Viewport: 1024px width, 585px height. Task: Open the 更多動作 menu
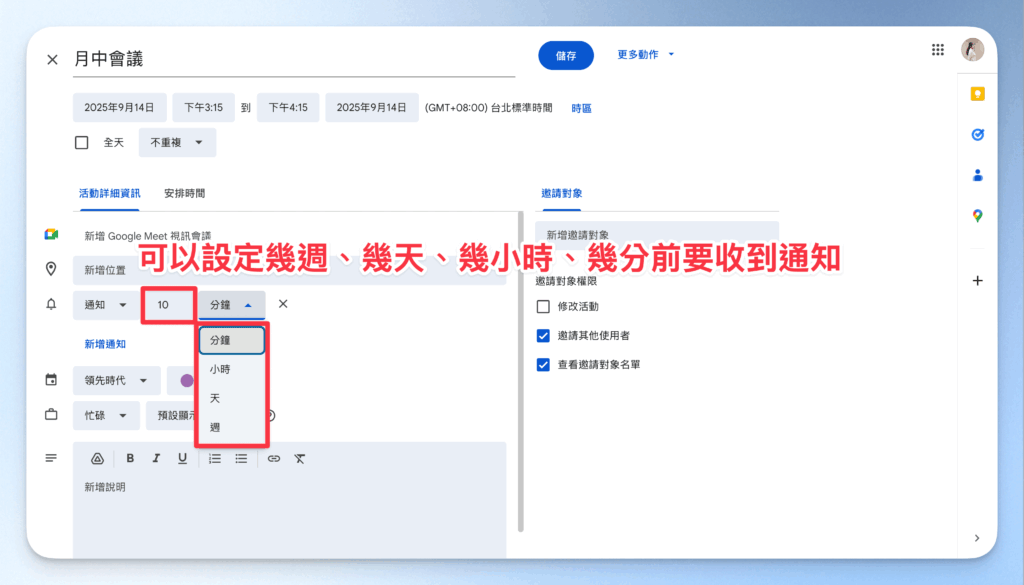(646, 55)
